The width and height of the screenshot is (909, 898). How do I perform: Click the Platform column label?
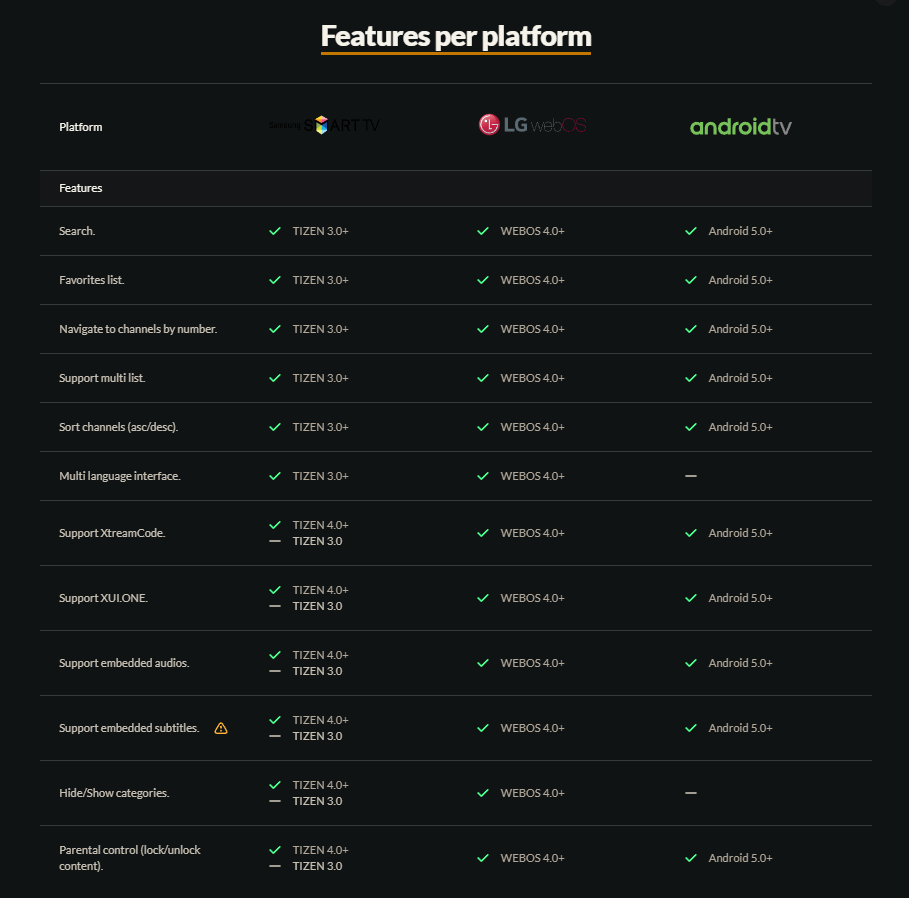(x=81, y=127)
